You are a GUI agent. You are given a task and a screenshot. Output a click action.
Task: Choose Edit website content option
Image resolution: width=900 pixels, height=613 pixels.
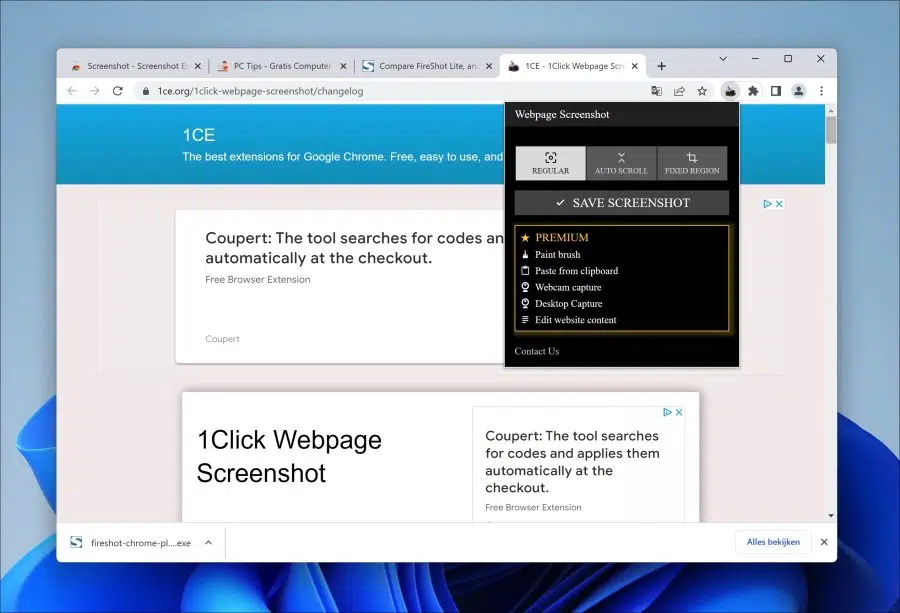[x=569, y=320]
